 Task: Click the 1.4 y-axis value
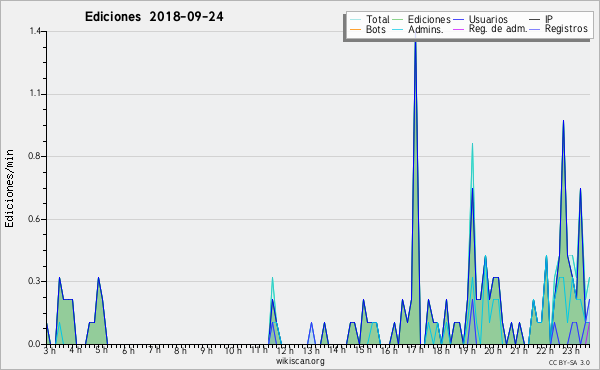point(35,31)
